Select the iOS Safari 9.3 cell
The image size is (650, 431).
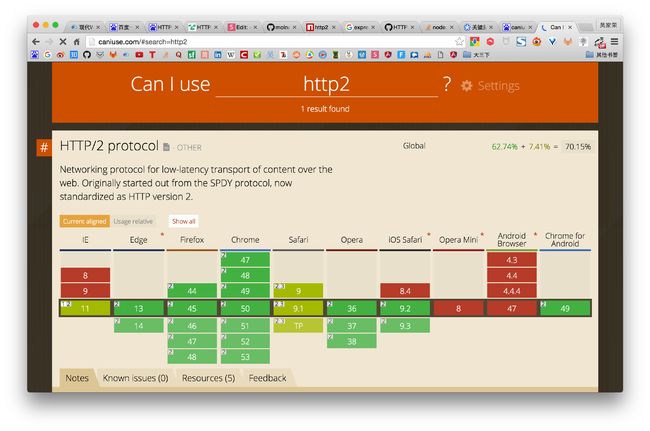(x=405, y=326)
